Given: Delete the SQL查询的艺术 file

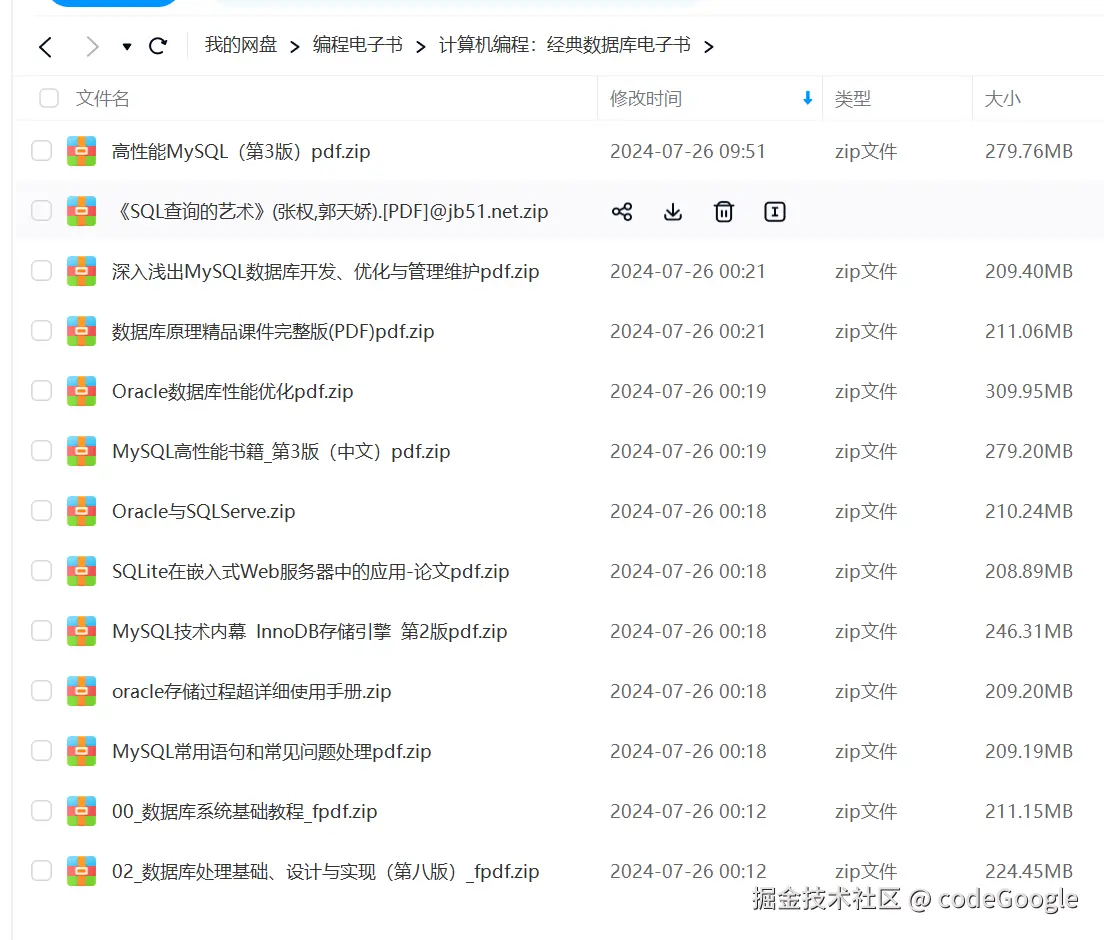Looking at the screenshot, I should (x=724, y=212).
